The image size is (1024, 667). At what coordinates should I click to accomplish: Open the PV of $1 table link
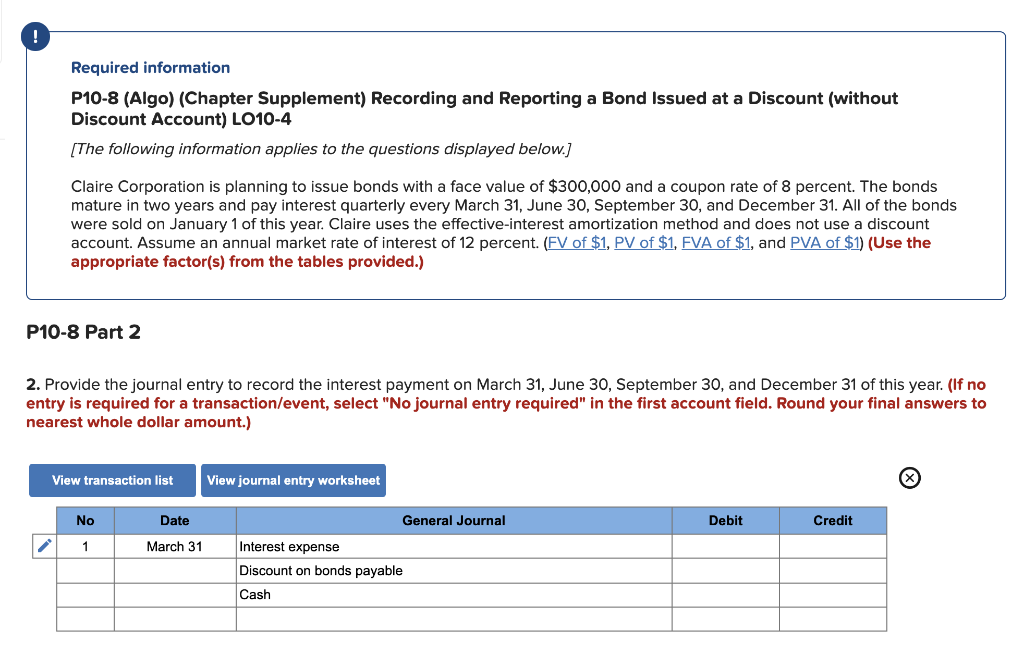(x=643, y=242)
